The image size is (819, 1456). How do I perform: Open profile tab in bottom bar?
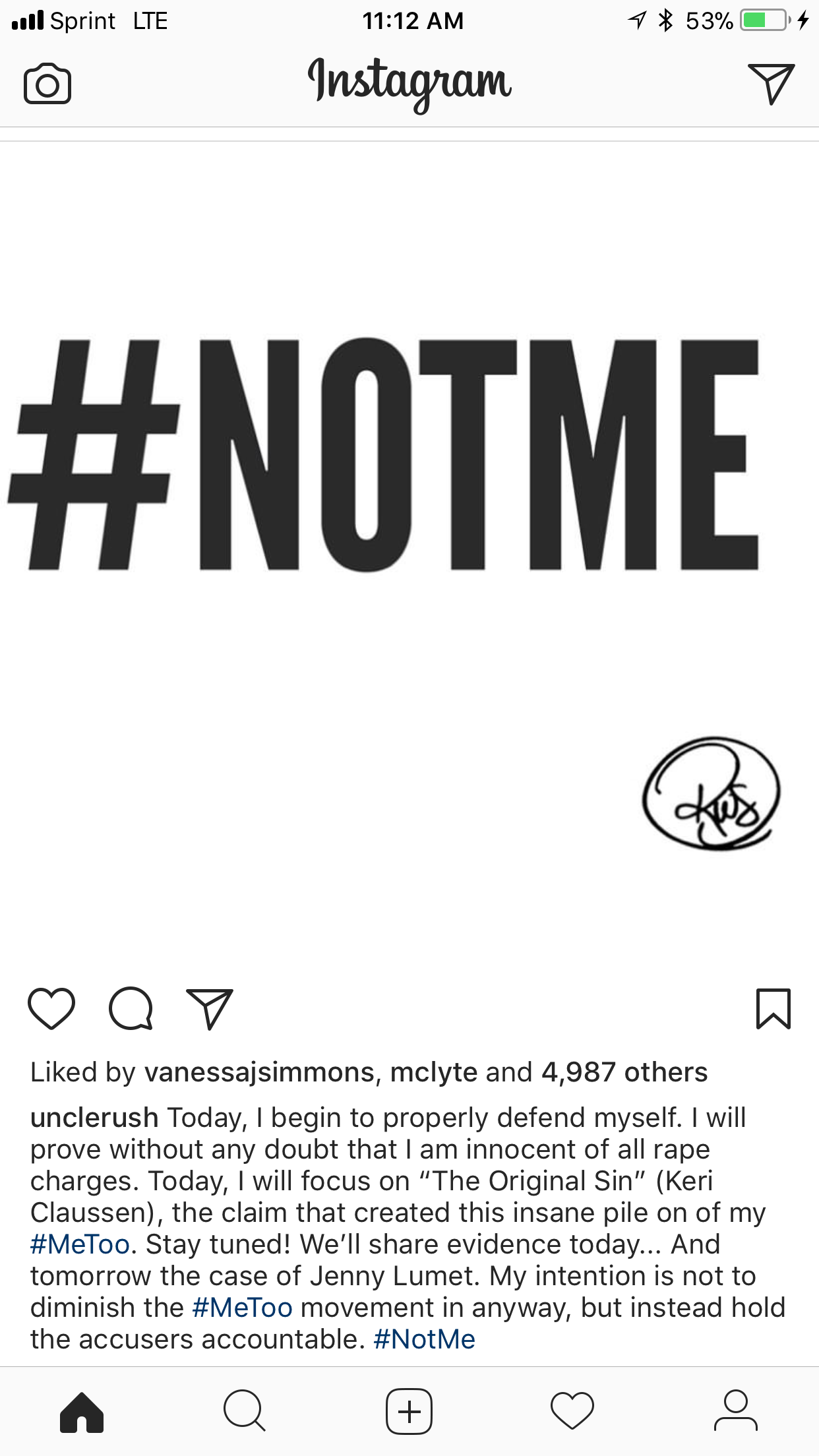pyautogui.click(x=736, y=1410)
